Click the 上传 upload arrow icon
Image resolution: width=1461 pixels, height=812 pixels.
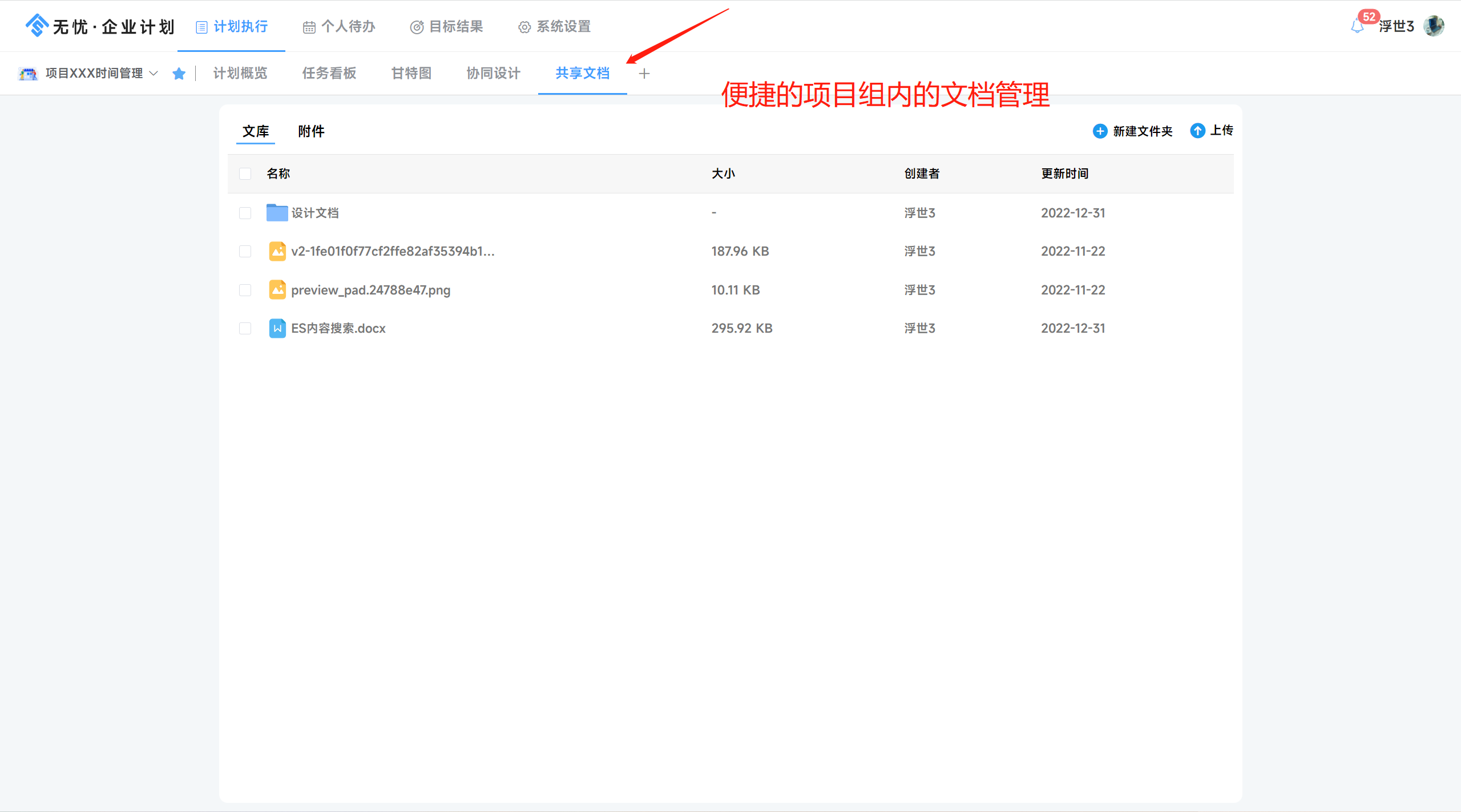pyautogui.click(x=1197, y=131)
